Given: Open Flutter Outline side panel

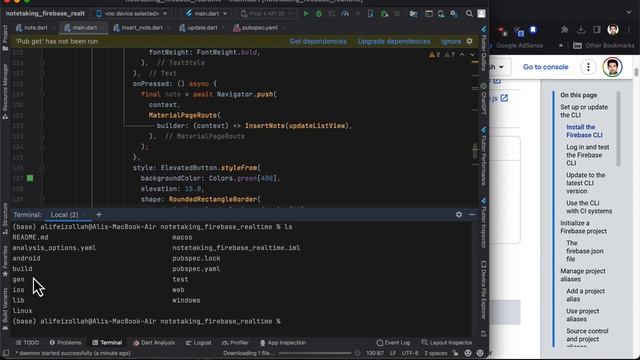Looking at the screenshot, I should click(484, 49).
